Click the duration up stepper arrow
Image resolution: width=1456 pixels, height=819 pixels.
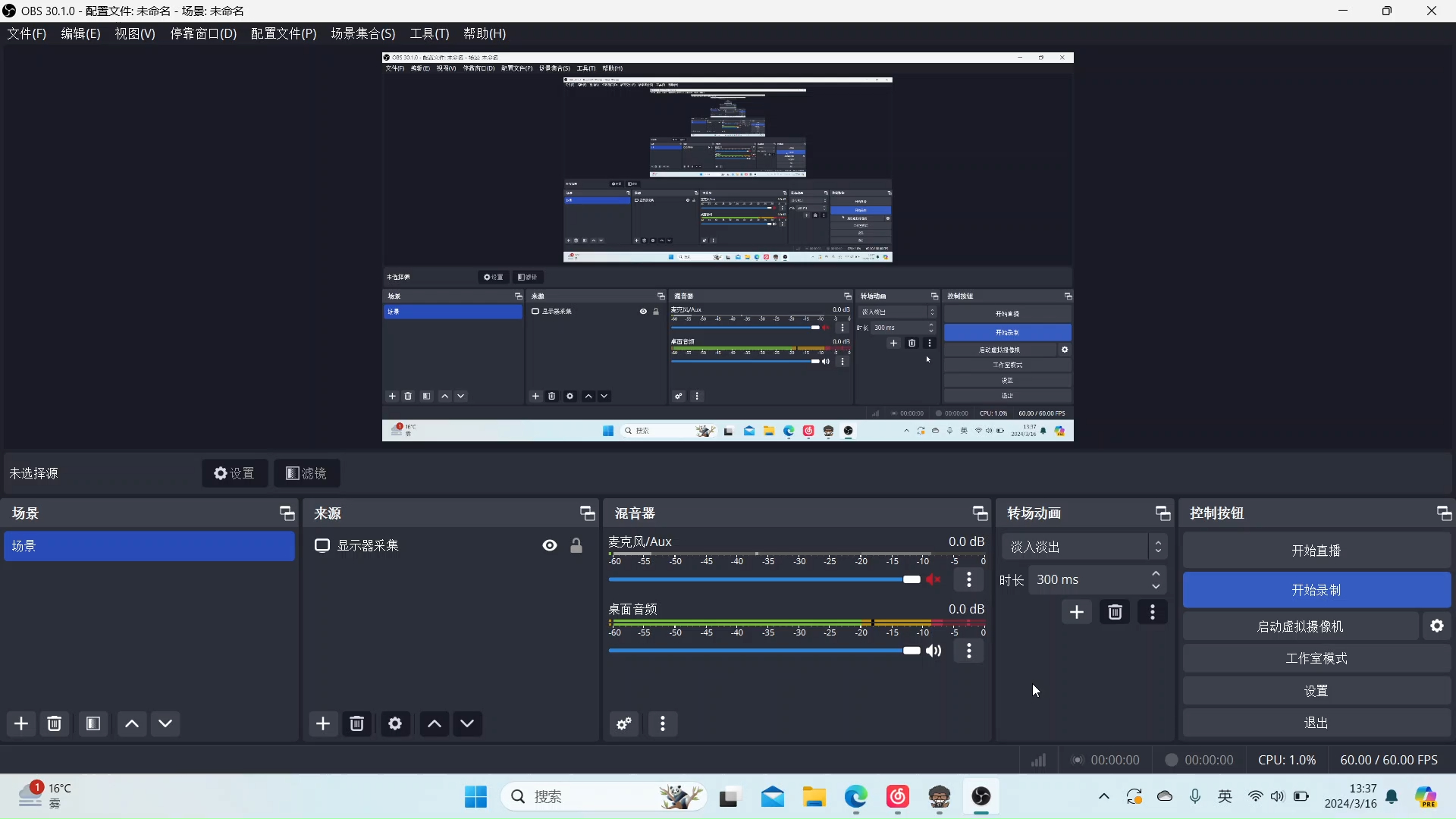pyautogui.click(x=1156, y=573)
